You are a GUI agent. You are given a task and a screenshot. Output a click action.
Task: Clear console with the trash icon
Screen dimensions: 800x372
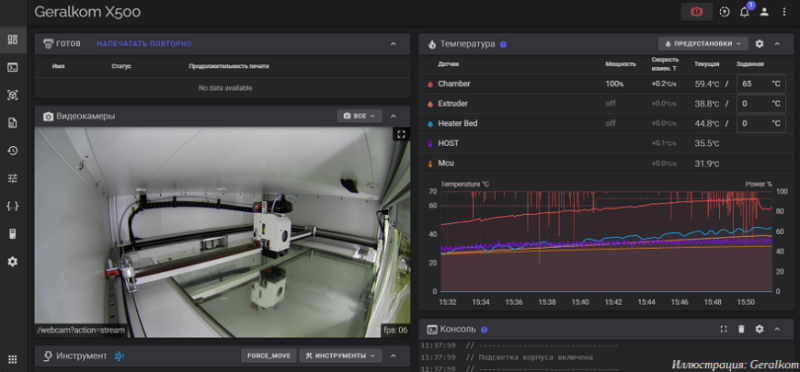click(x=741, y=329)
